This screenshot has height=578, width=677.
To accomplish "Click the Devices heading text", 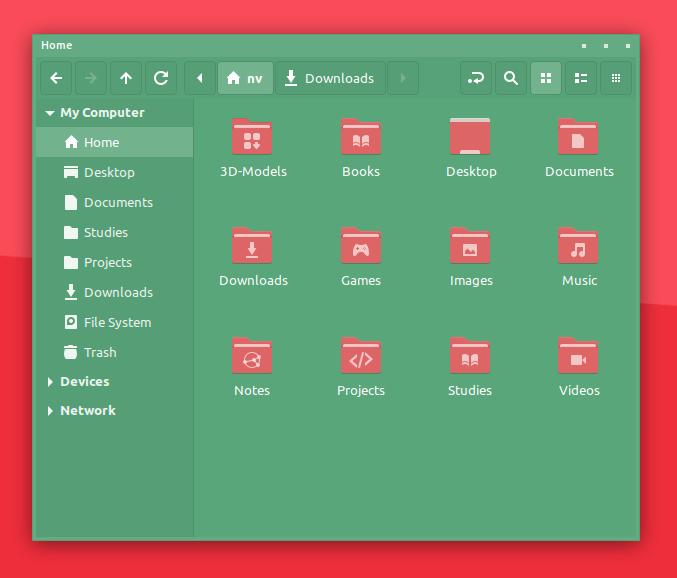I will (x=85, y=382).
